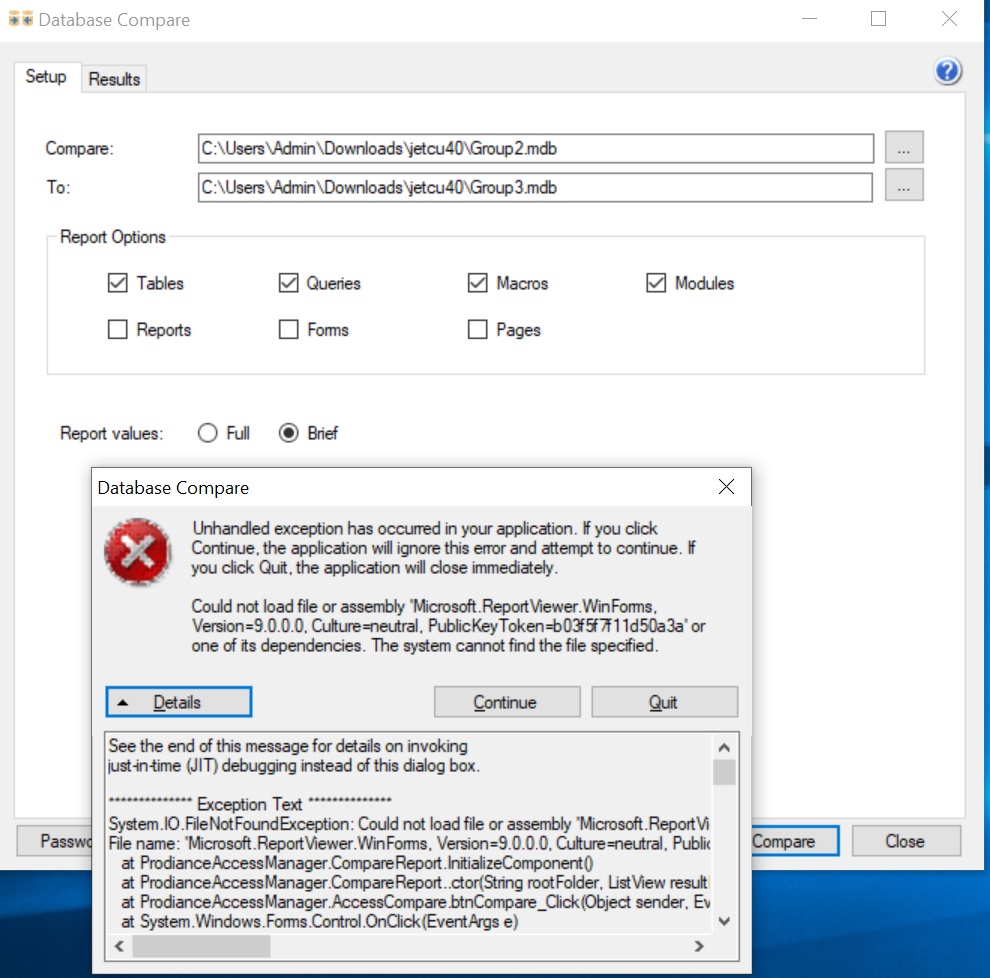Click the down arrow of the details scrollbar
This screenshot has width=990, height=978.
coord(724,921)
